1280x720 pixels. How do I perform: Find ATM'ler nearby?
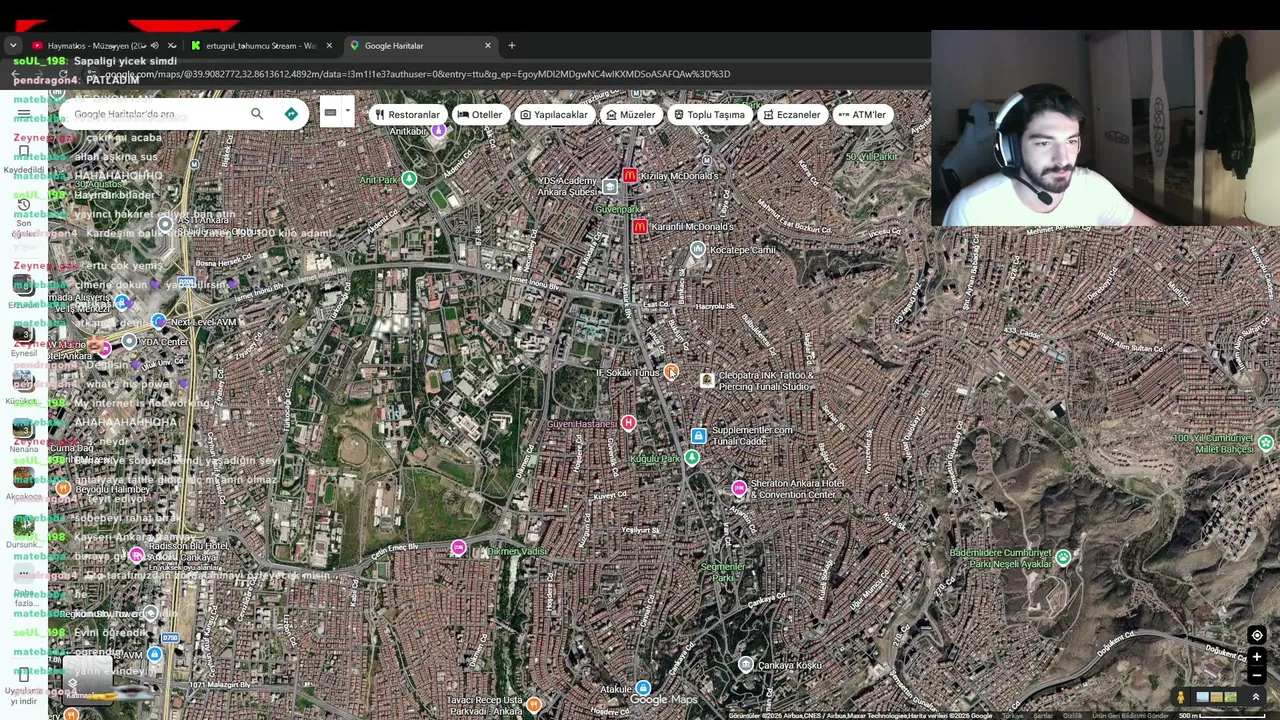[x=862, y=115]
